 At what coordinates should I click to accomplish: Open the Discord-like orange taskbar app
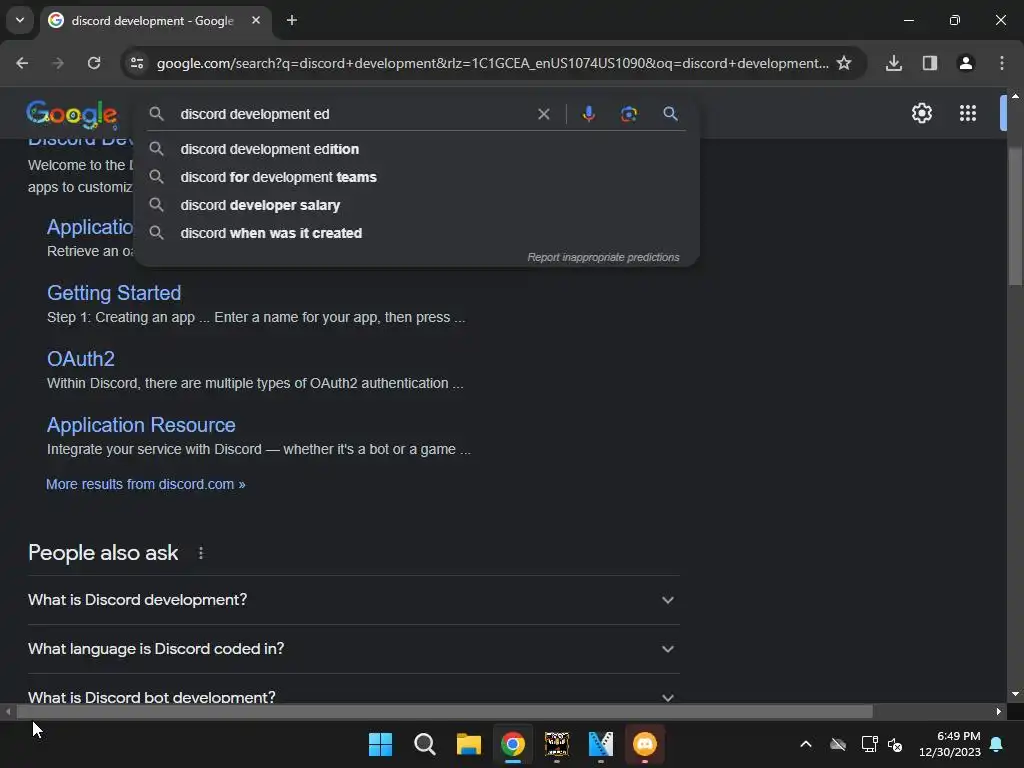645,744
